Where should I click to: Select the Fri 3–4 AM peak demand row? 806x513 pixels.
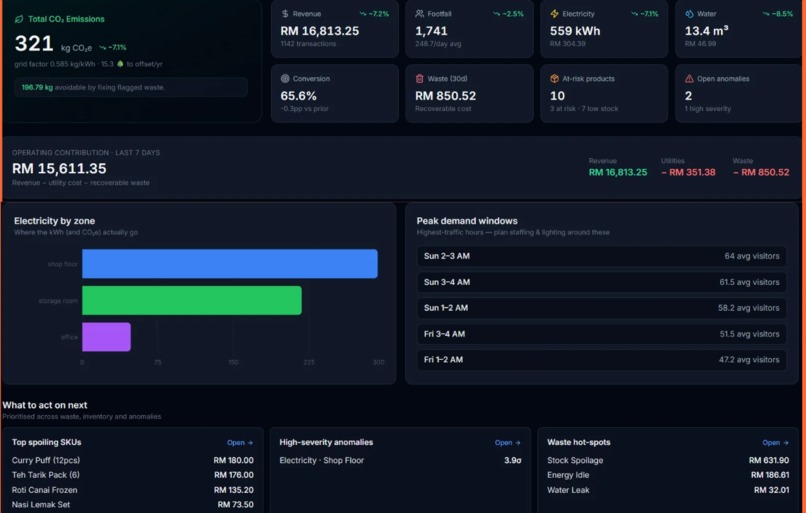(x=601, y=334)
